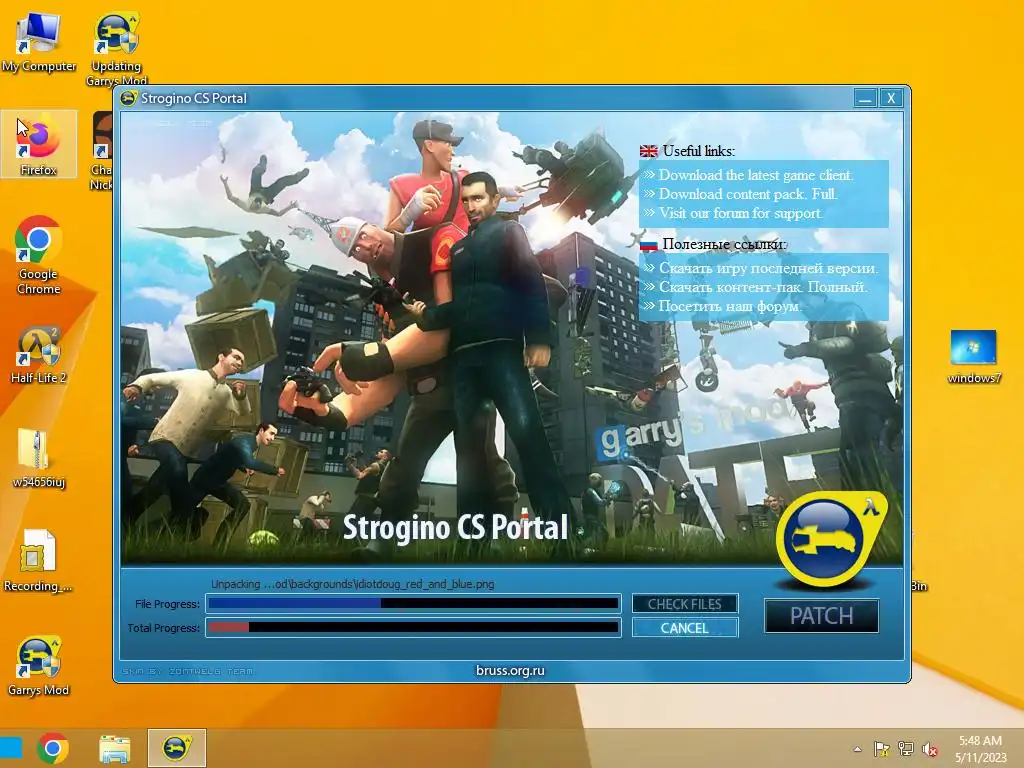Launch the Half-Life 2 desktop shortcut
The height and width of the screenshot is (768, 1024).
[x=39, y=355]
